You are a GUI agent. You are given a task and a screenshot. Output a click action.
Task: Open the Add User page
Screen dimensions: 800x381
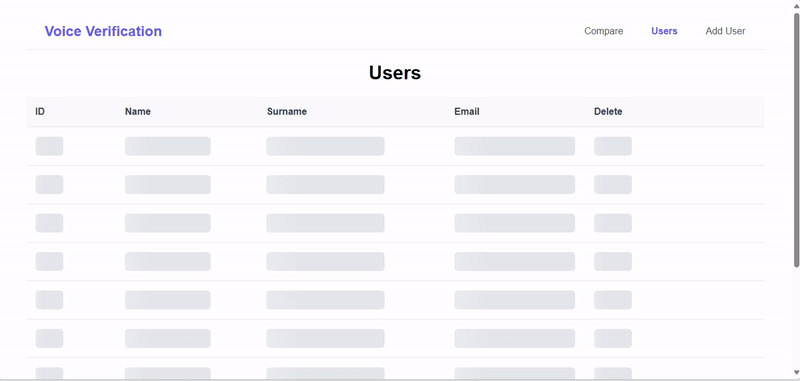(x=725, y=31)
